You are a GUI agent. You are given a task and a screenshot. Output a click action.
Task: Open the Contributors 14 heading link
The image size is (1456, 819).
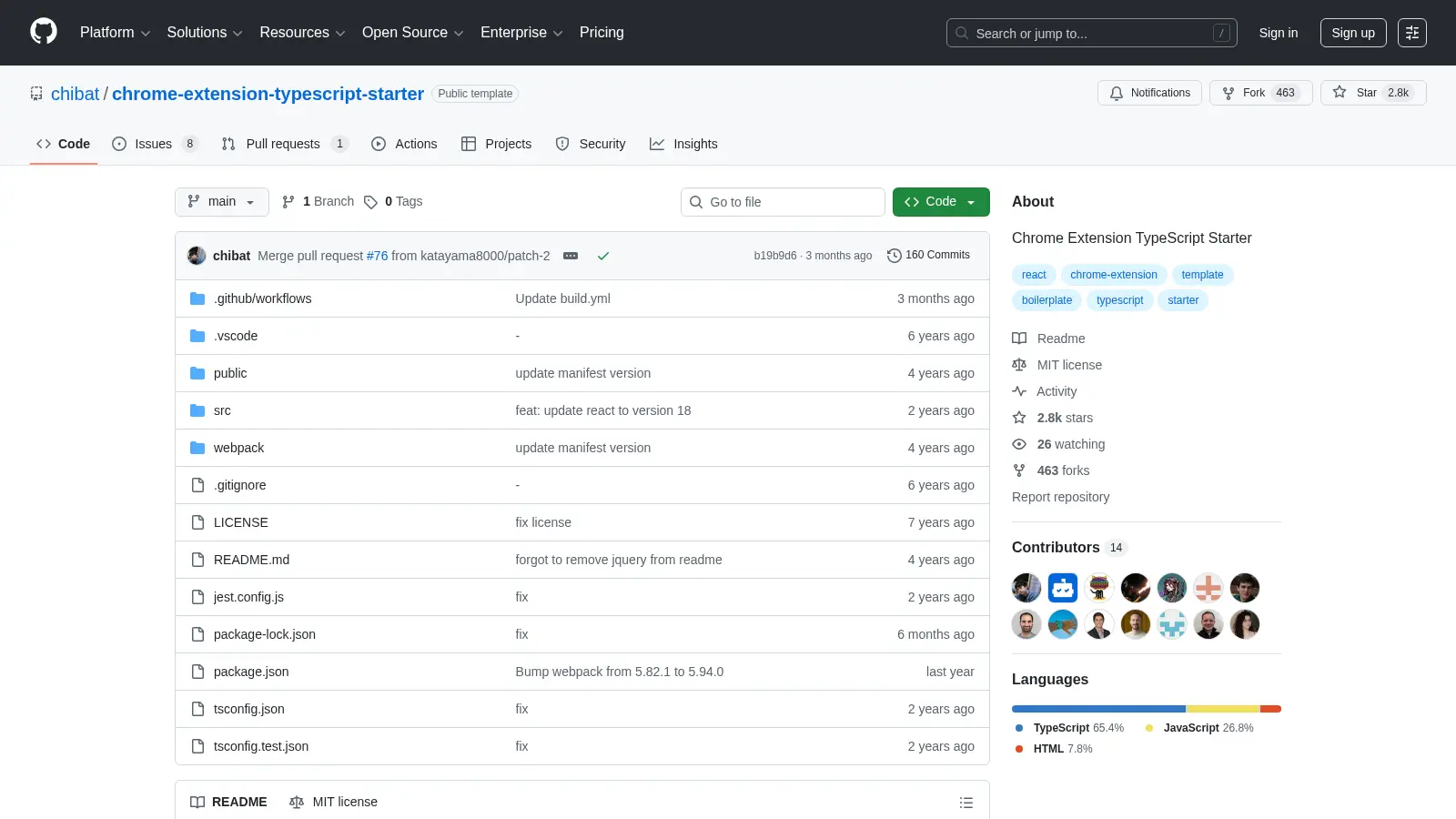pyautogui.click(x=1069, y=547)
